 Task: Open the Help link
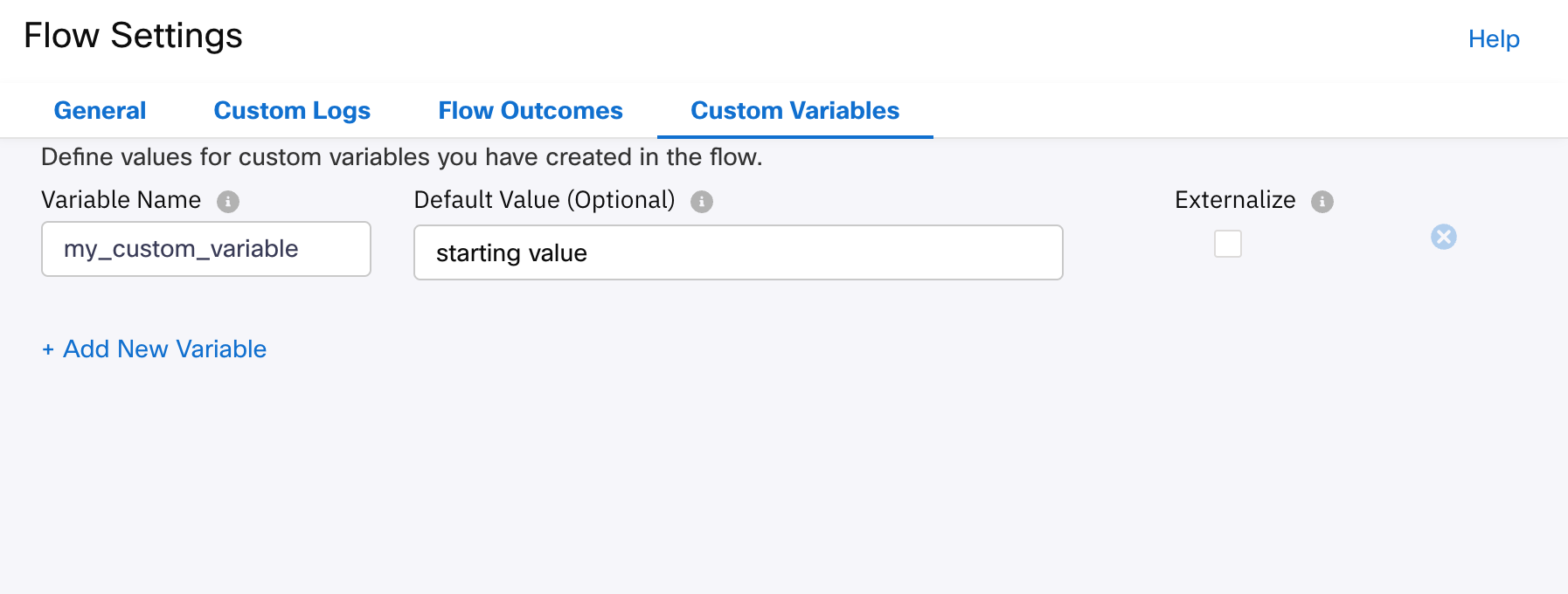[x=1493, y=39]
